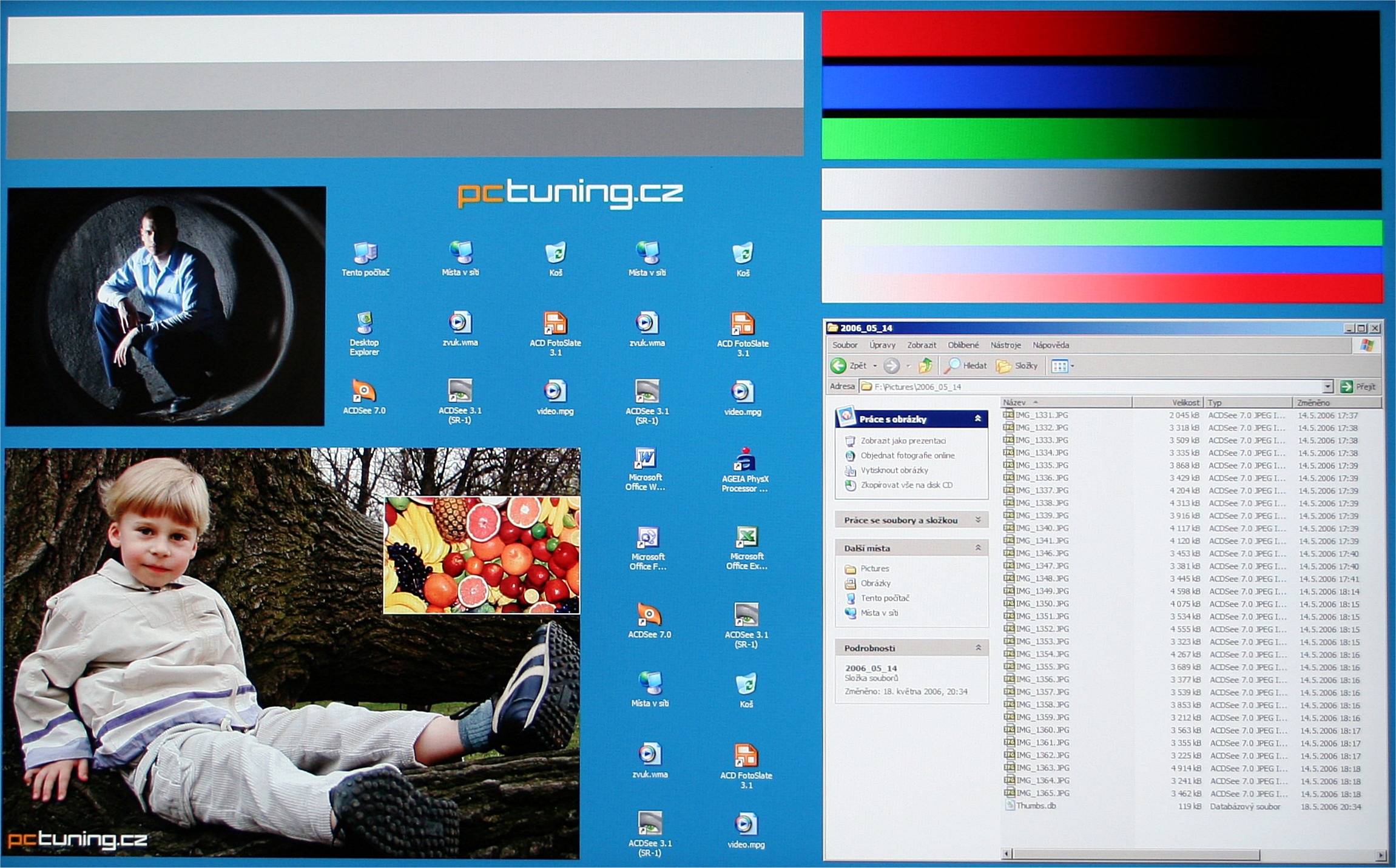Toggle the Složky folders pane button

click(1017, 365)
